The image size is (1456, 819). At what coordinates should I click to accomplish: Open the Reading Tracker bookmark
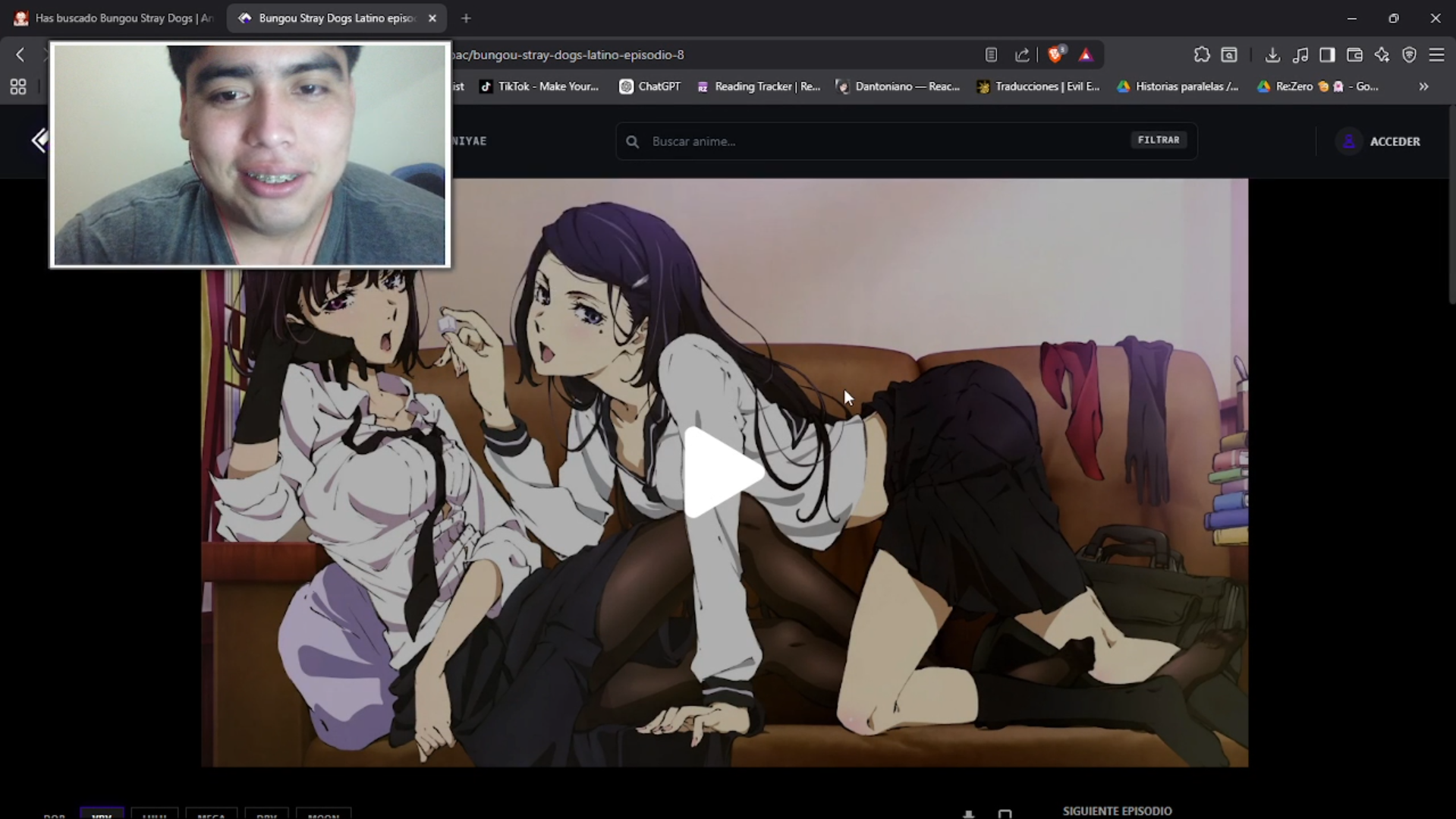click(759, 87)
